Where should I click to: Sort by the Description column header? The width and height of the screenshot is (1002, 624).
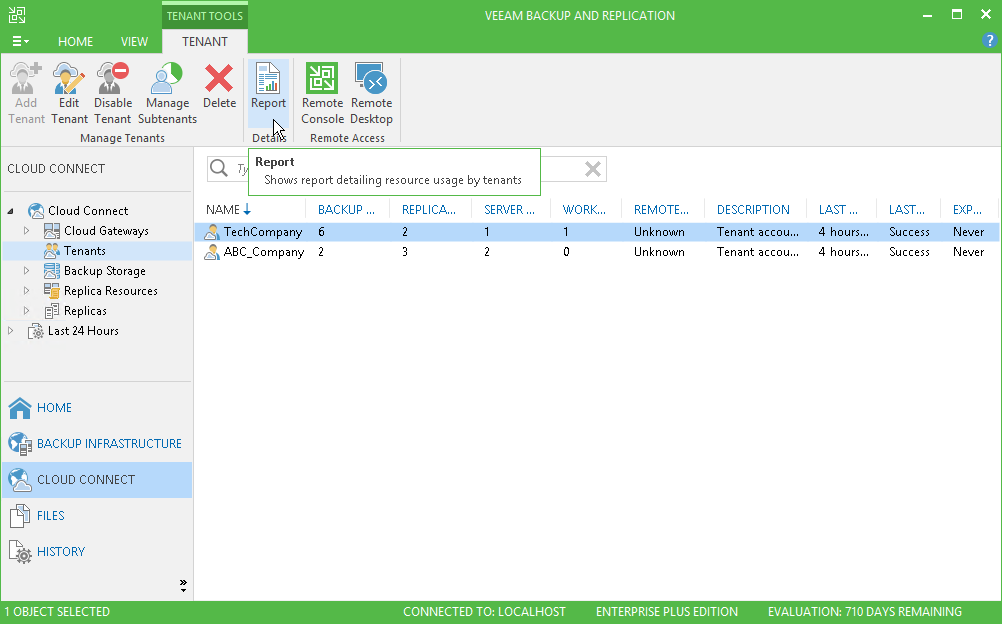click(x=753, y=210)
